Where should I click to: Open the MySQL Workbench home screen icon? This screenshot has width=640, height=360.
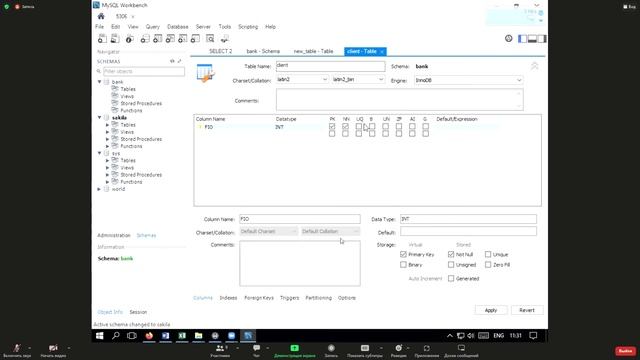click(101, 16)
